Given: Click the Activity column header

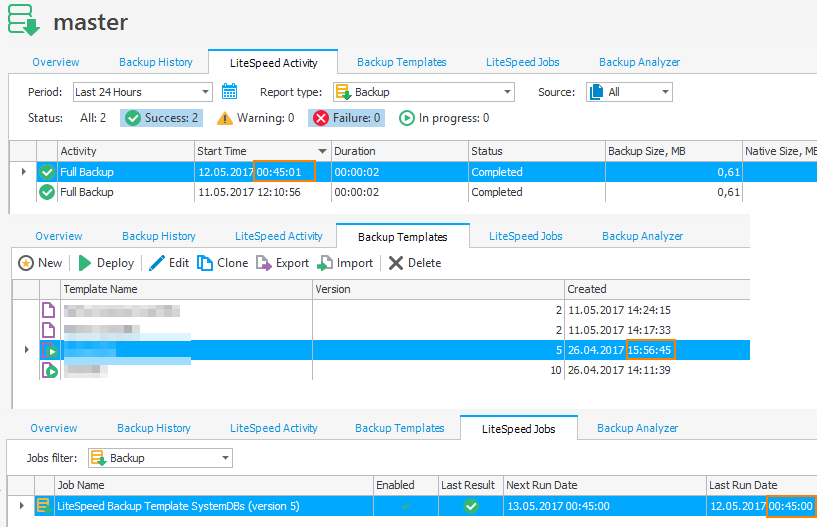Looking at the screenshot, I should click(x=126, y=151).
